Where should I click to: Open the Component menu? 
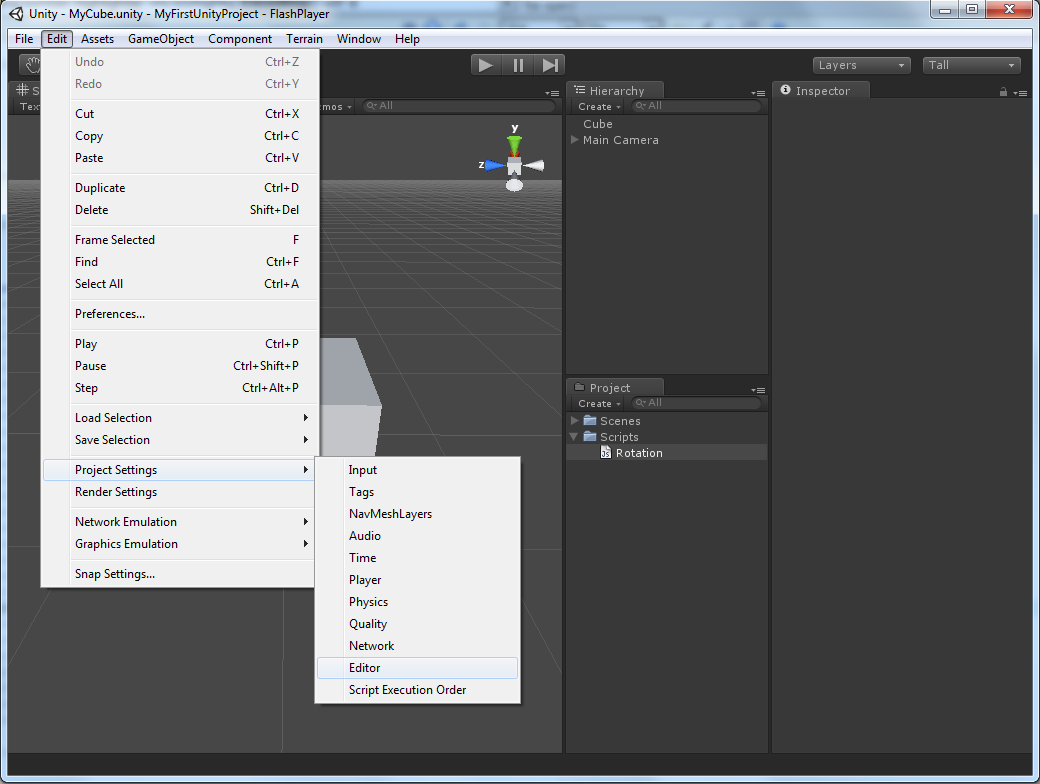pos(240,38)
